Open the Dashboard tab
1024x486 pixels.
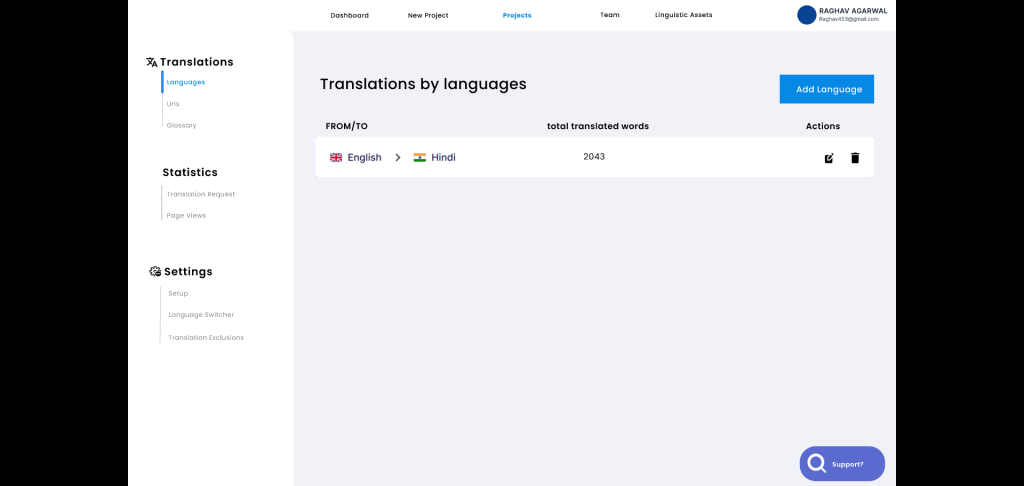[349, 15]
